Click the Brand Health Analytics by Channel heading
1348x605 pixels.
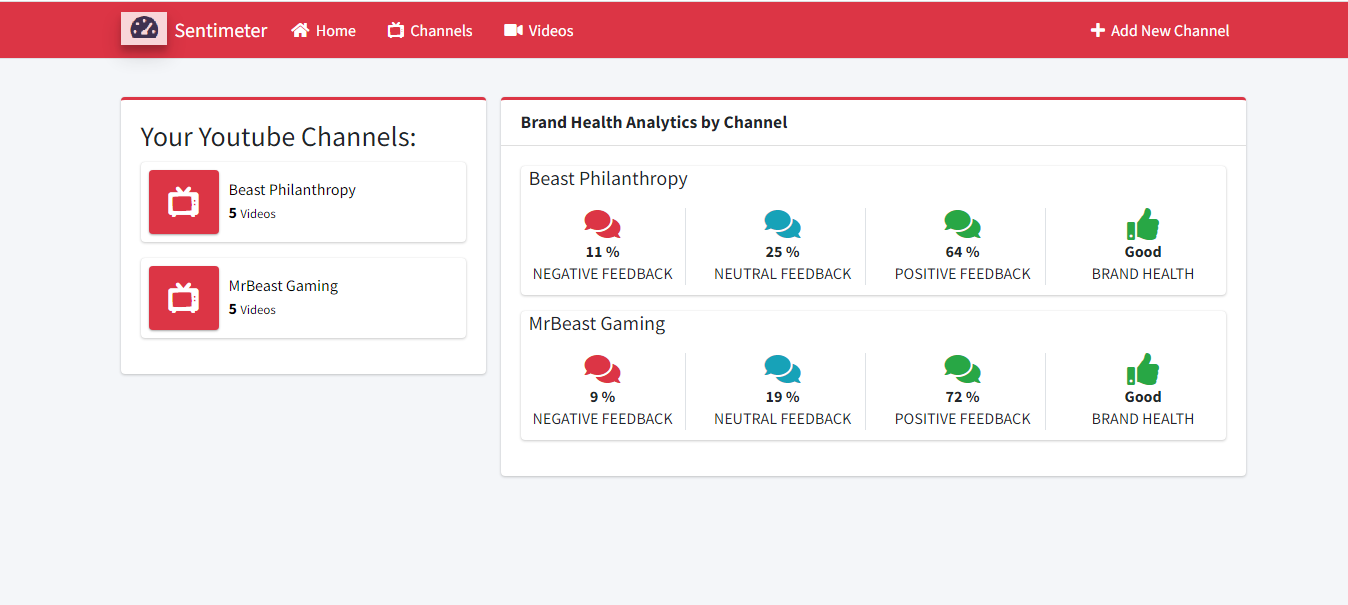click(654, 122)
